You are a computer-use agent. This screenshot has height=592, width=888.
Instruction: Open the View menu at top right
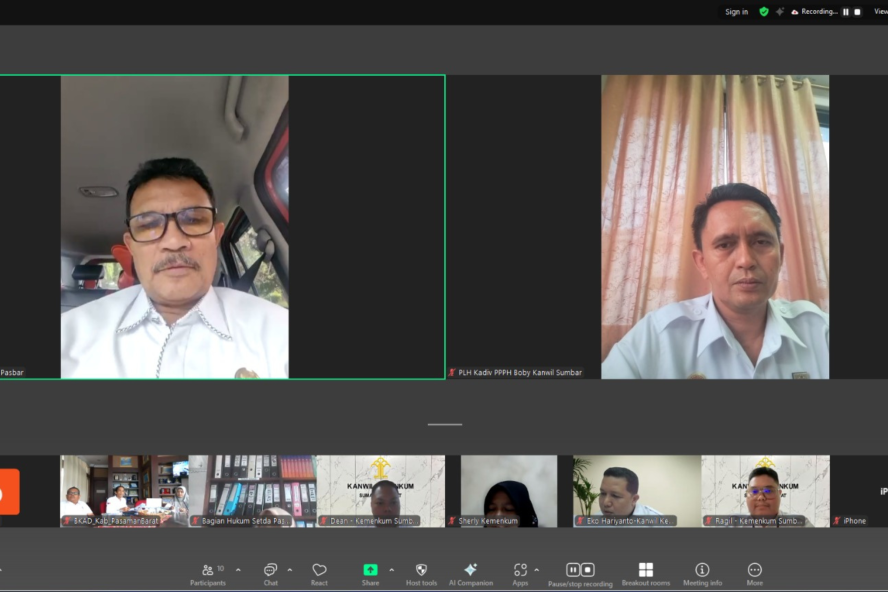point(879,12)
